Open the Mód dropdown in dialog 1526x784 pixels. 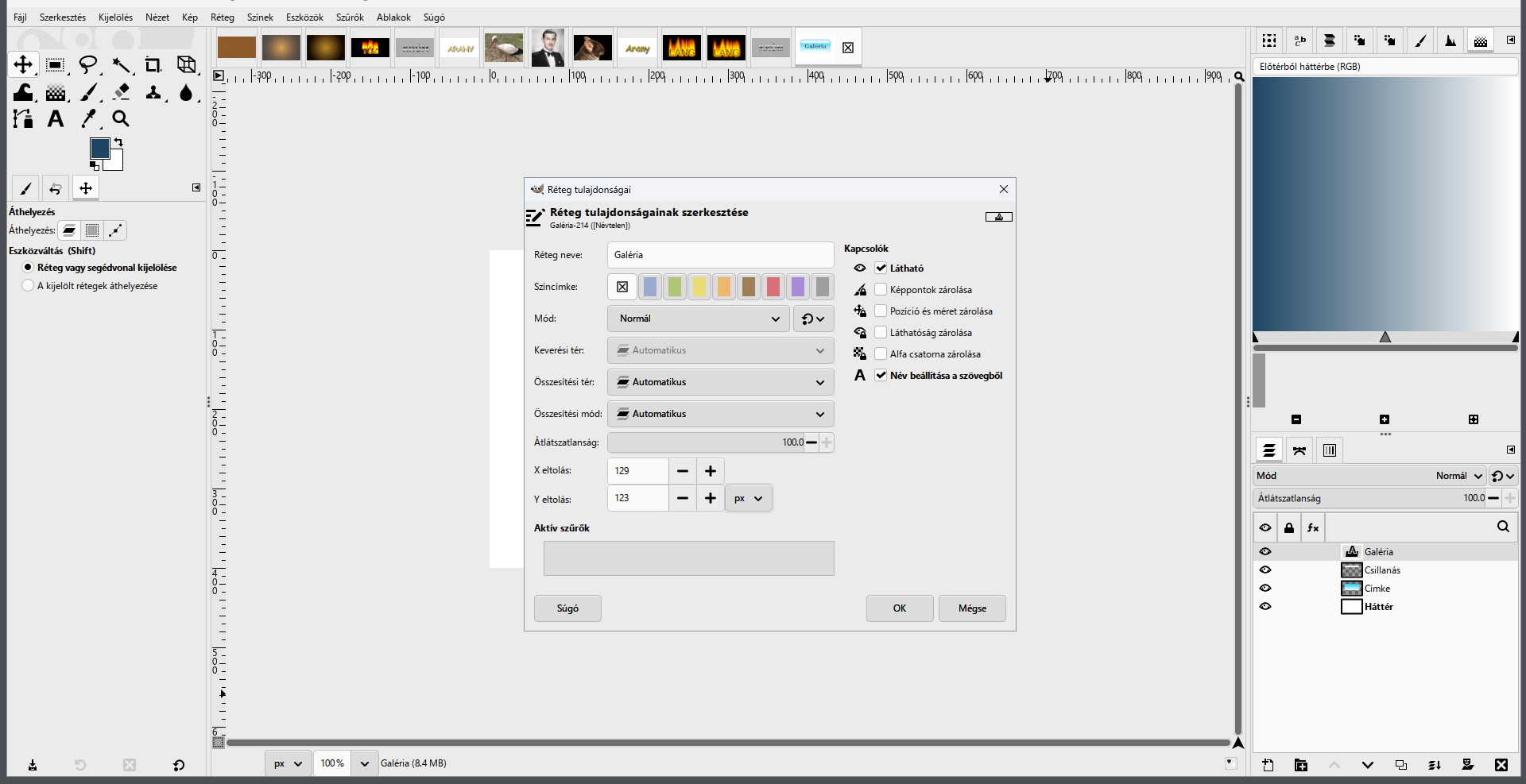pos(699,319)
